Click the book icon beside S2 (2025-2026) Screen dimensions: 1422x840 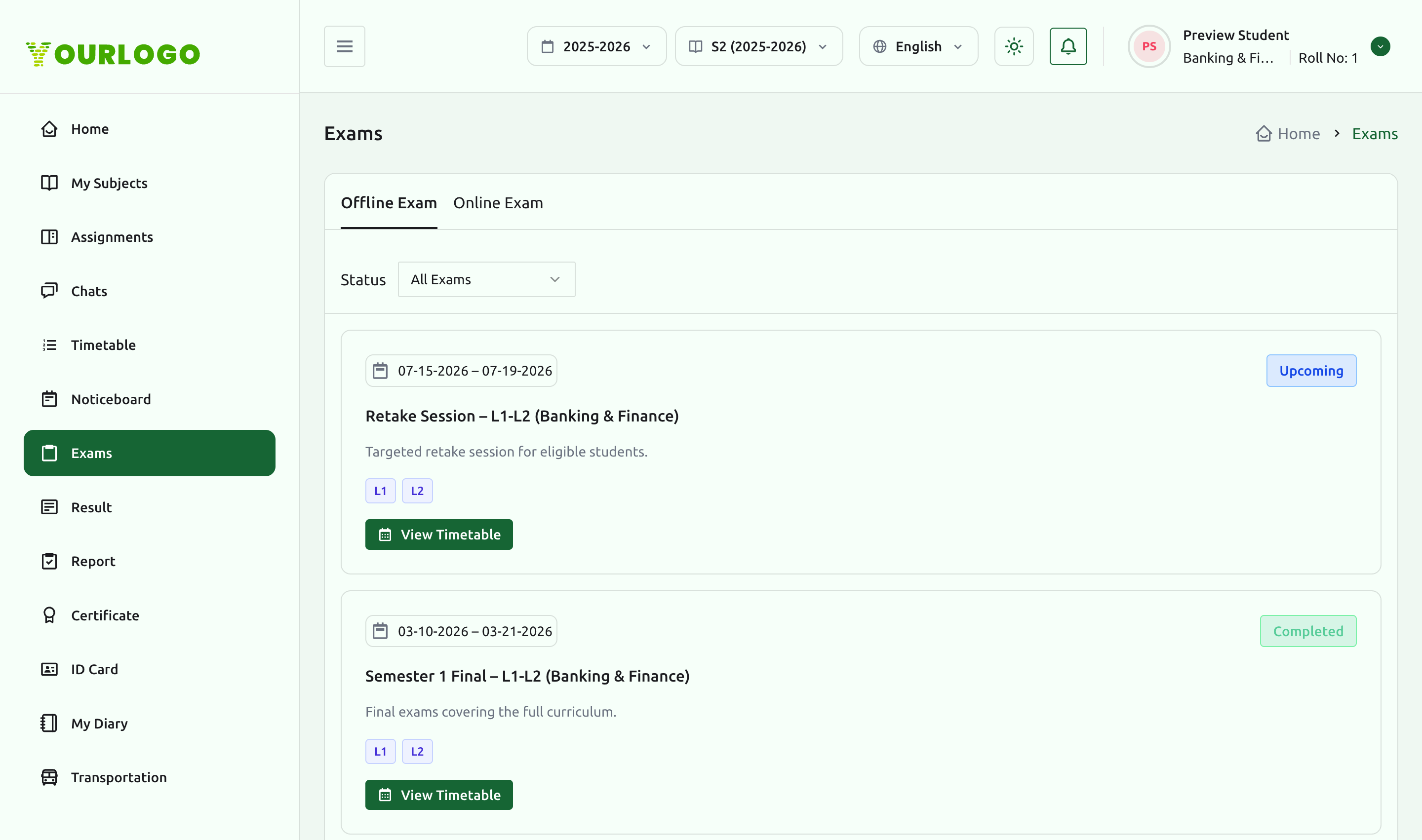coord(695,46)
